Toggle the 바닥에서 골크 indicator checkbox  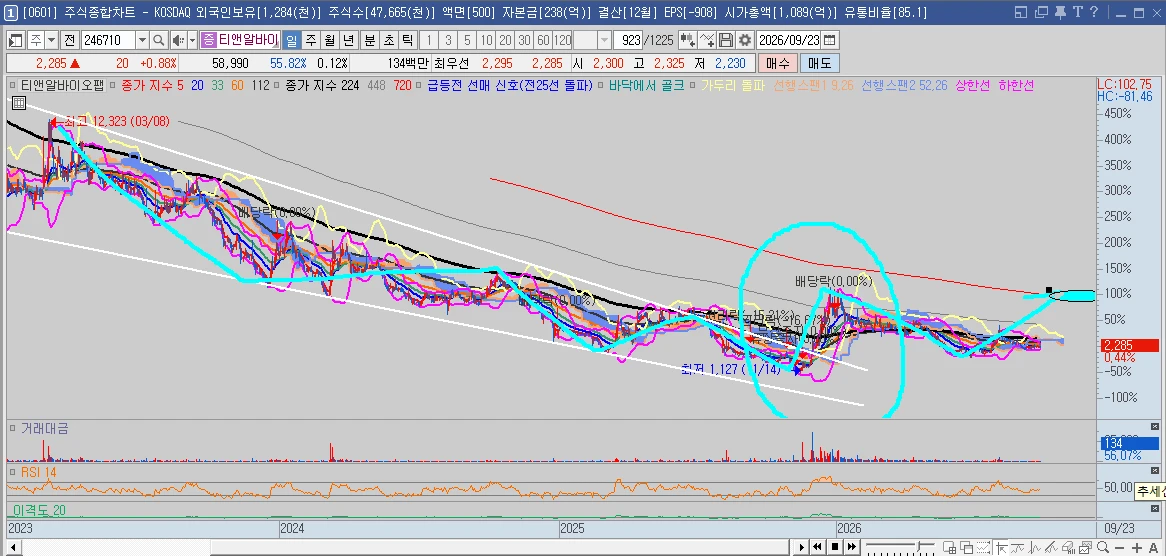pos(601,85)
